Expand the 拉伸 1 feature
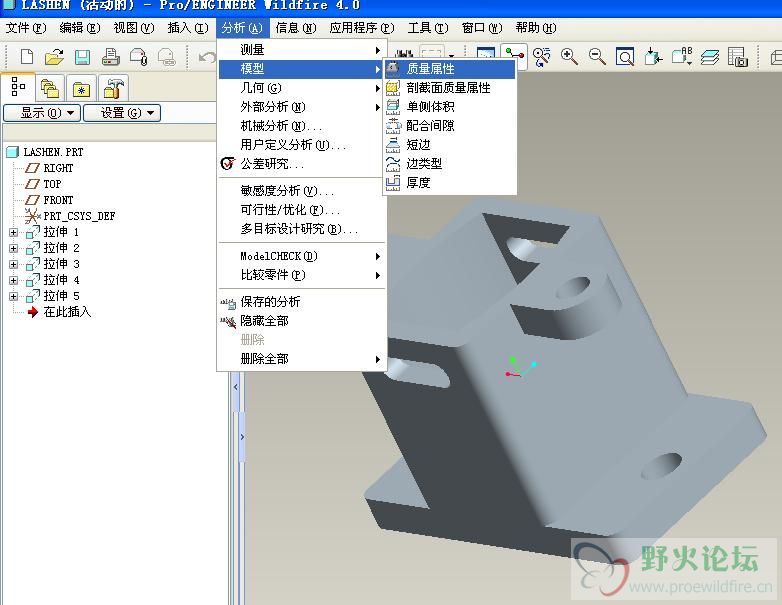This screenshot has width=782, height=605. point(13,232)
